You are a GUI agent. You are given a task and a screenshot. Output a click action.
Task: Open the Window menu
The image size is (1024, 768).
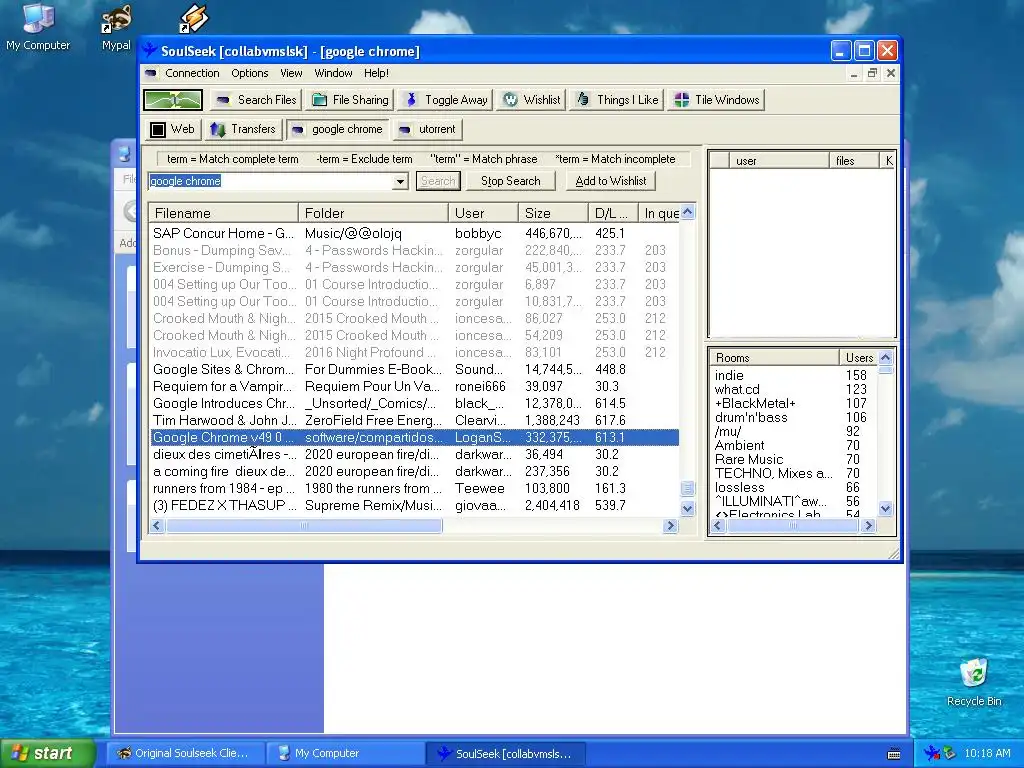333,73
